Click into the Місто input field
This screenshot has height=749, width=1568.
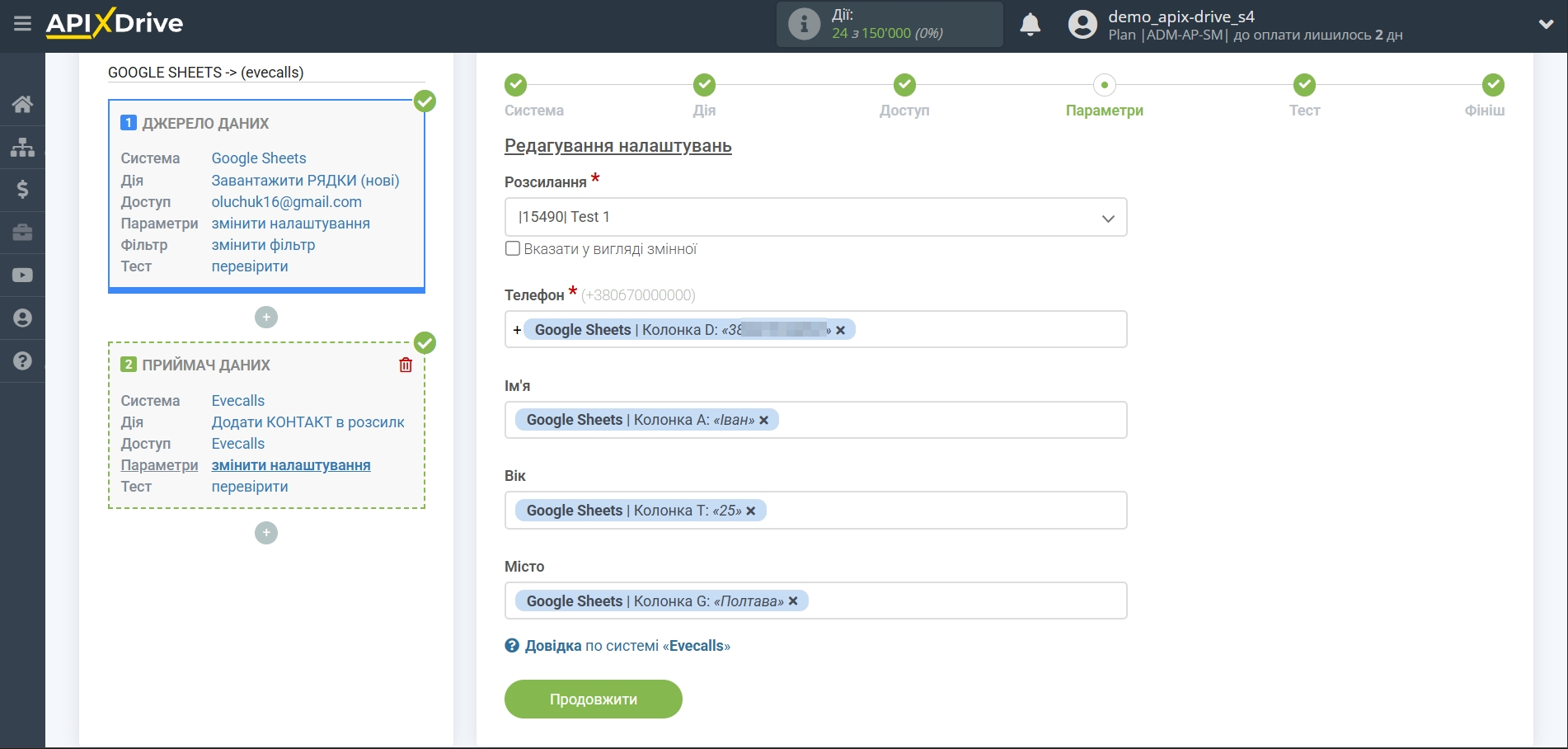tap(815, 601)
